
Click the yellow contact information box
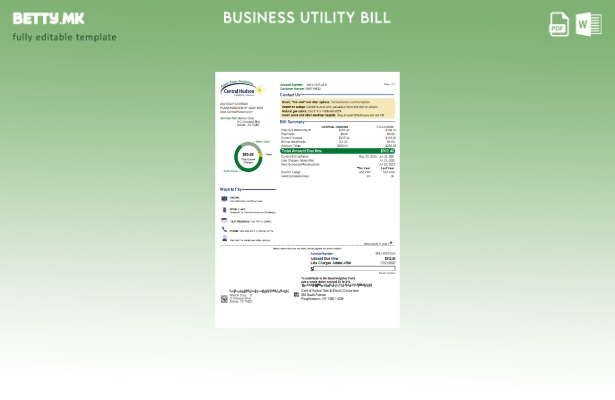point(338,107)
